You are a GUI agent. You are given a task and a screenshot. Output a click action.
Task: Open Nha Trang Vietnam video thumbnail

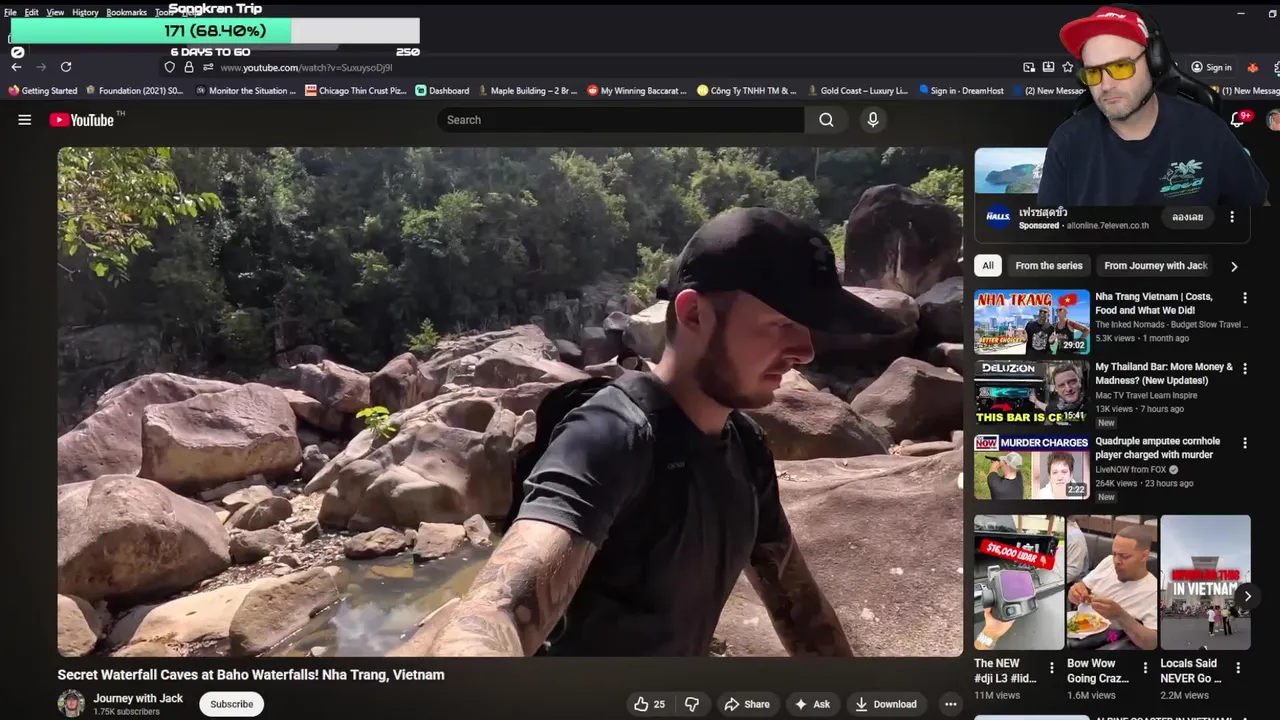[1032, 322]
